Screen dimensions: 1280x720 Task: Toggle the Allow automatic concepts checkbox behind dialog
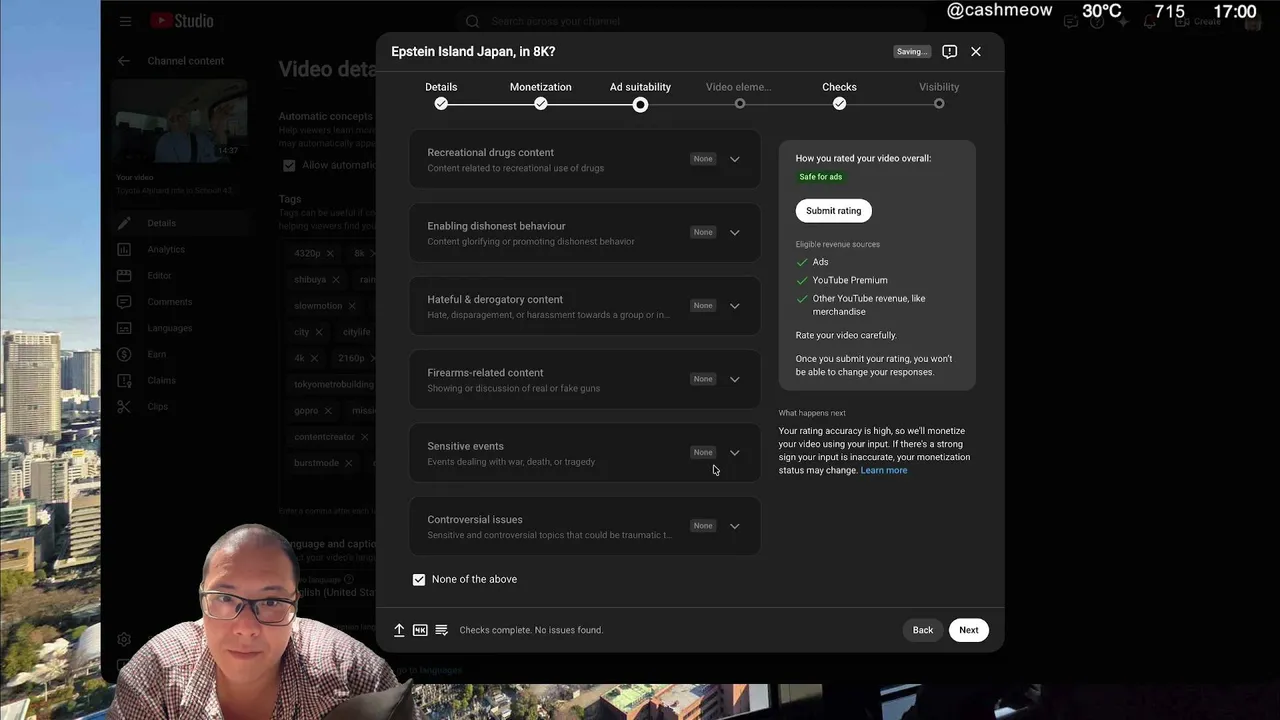[x=289, y=165]
